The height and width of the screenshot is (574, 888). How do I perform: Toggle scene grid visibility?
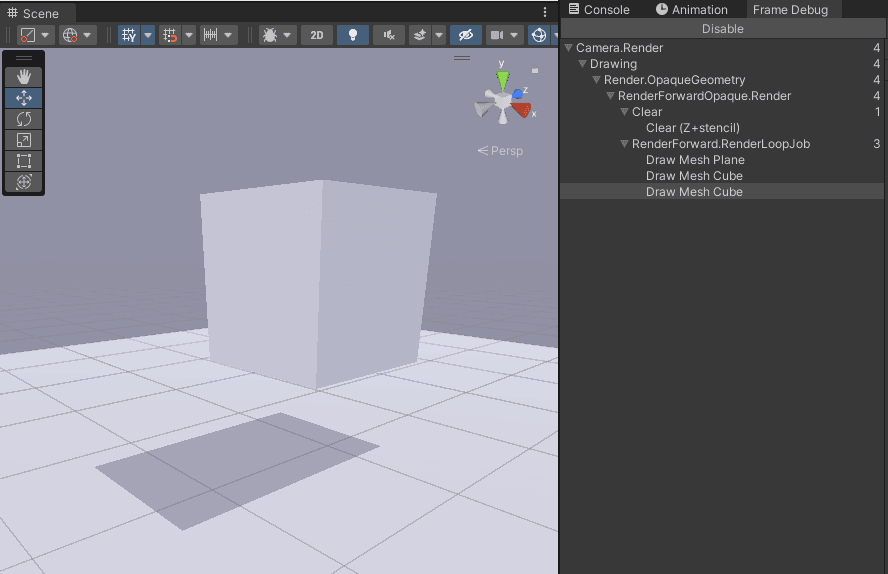[x=129, y=35]
